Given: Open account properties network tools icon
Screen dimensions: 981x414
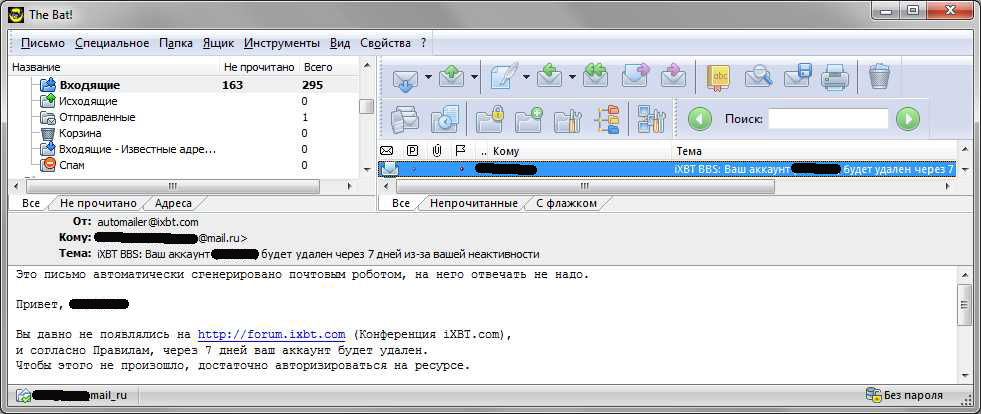Looking at the screenshot, I should click(651, 119).
